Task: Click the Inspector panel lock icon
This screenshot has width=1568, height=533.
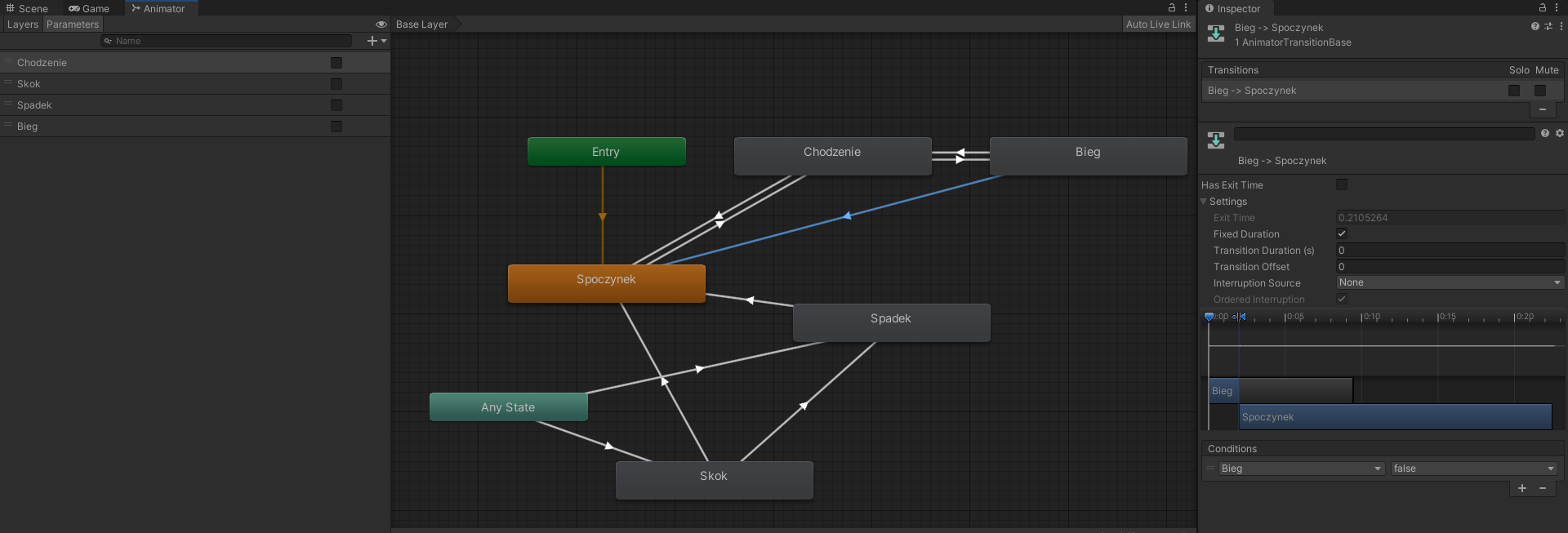Action: click(1543, 8)
